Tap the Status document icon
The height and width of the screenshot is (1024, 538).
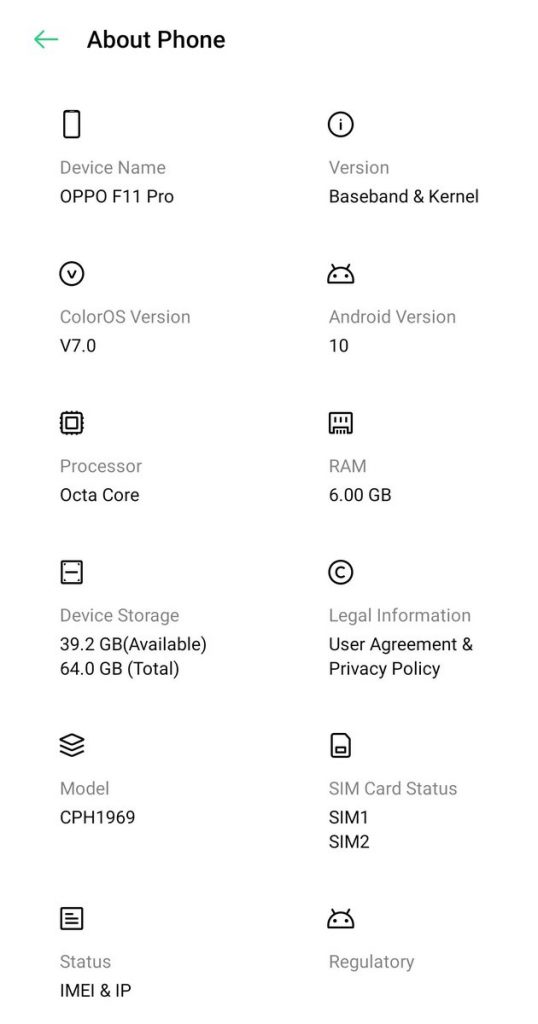(72, 918)
